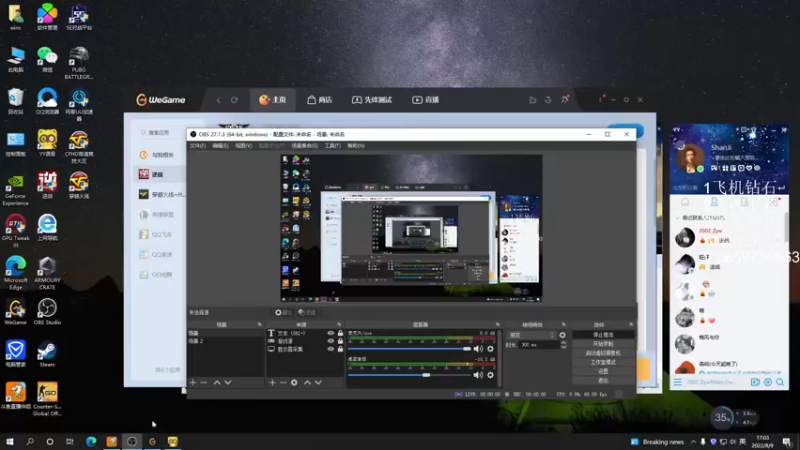This screenshot has width=800, height=450.
Task: Switch to WeGame Store tab
Action: [319, 100]
